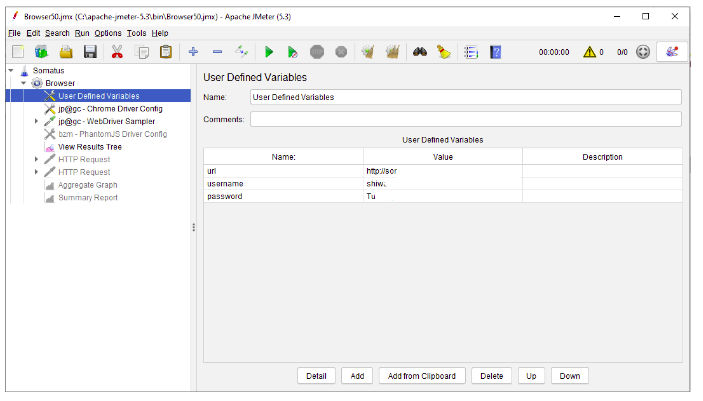Open the Run menu
Viewport: 703px width, 401px height.
(x=82, y=33)
